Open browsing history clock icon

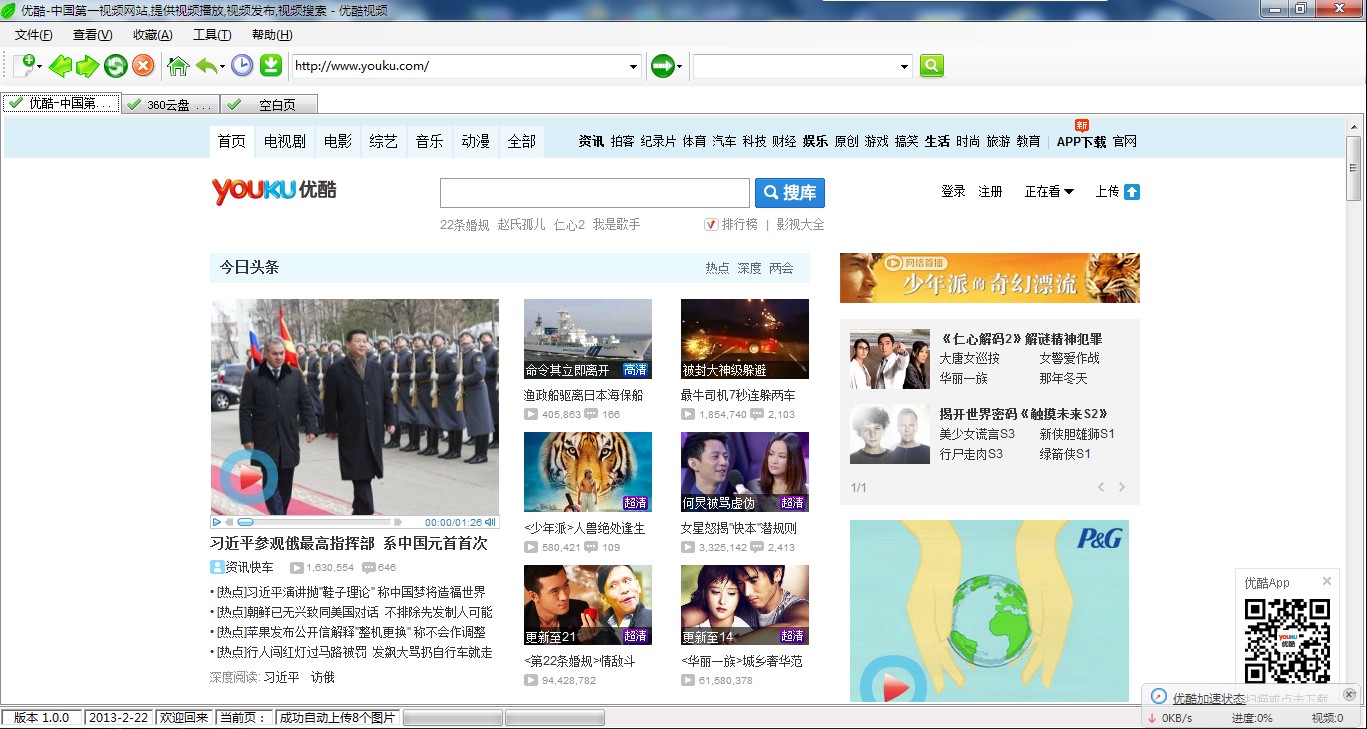coord(242,66)
